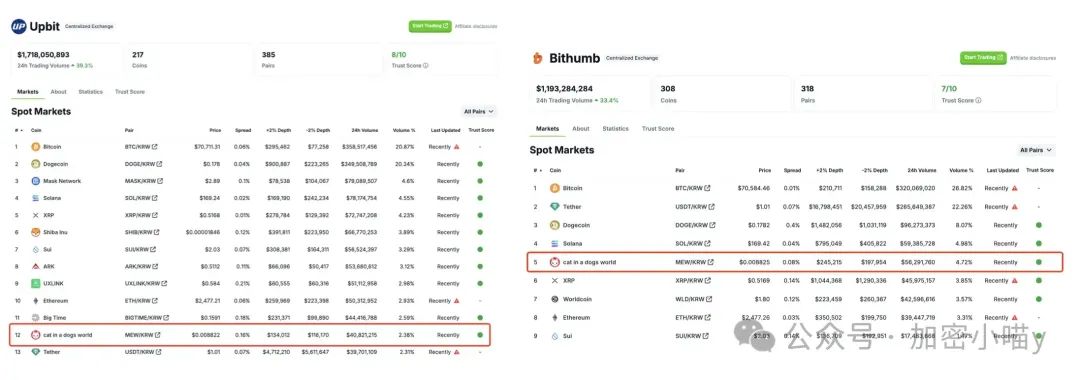Click 'cat in a dogs world' name on Upbit
The width and height of the screenshot is (1080, 380).
pyautogui.click(x=68, y=335)
